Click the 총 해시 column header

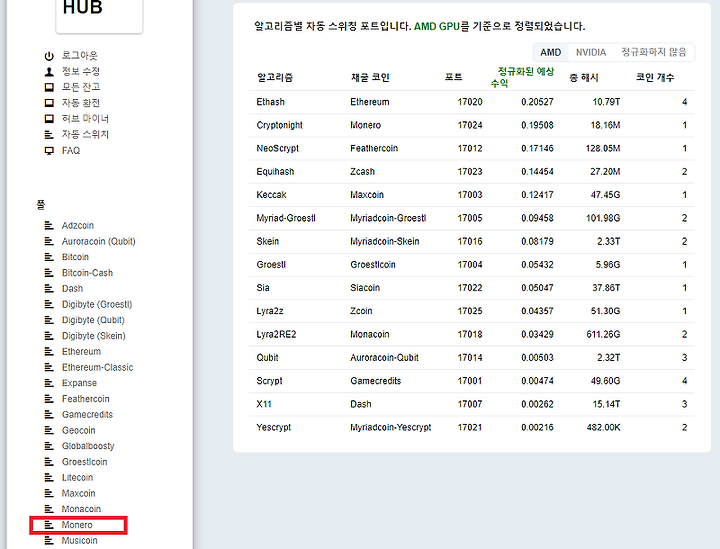(x=584, y=77)
